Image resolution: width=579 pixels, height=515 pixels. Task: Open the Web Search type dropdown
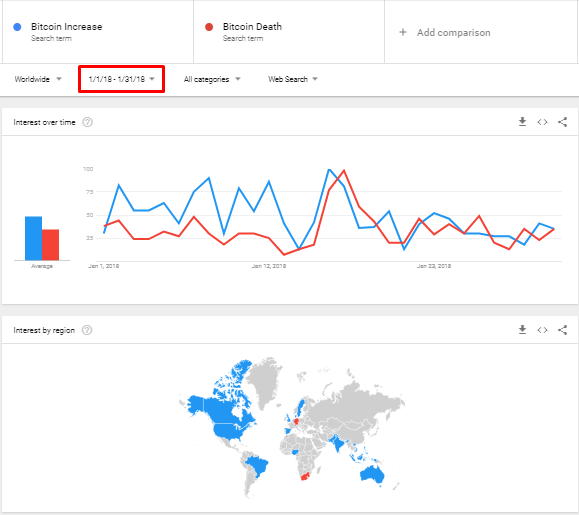coord(292,79)
